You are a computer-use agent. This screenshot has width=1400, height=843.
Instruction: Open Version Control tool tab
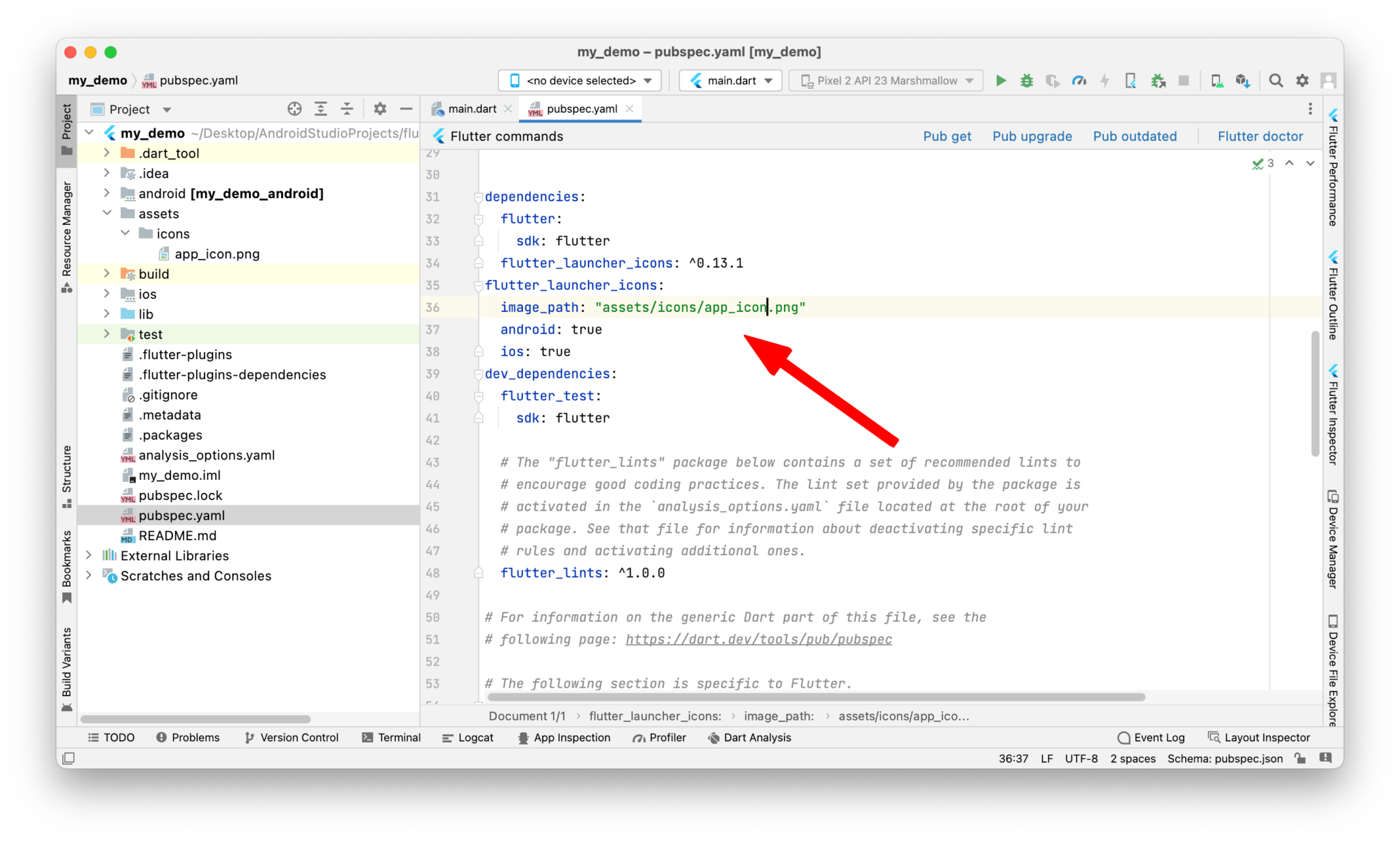(x=291, y=738)
